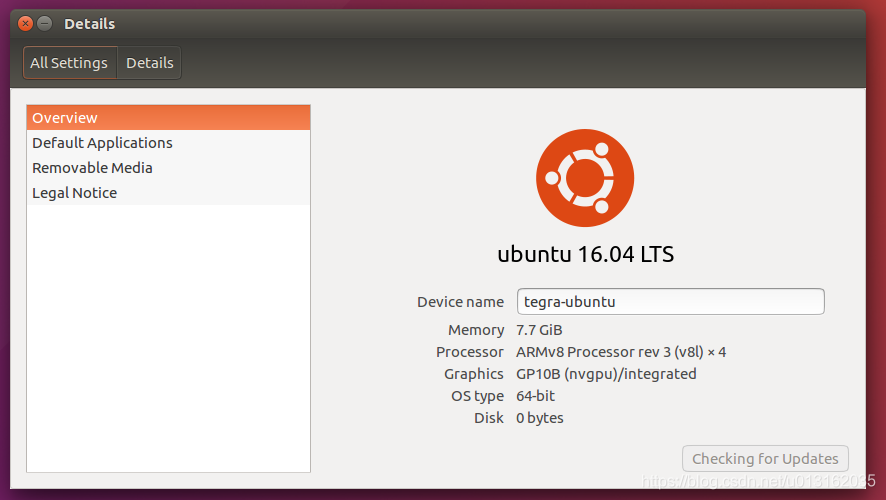Click the Device name input field
Viewport: 886px width, 500px height.
[x=671, y=302]
